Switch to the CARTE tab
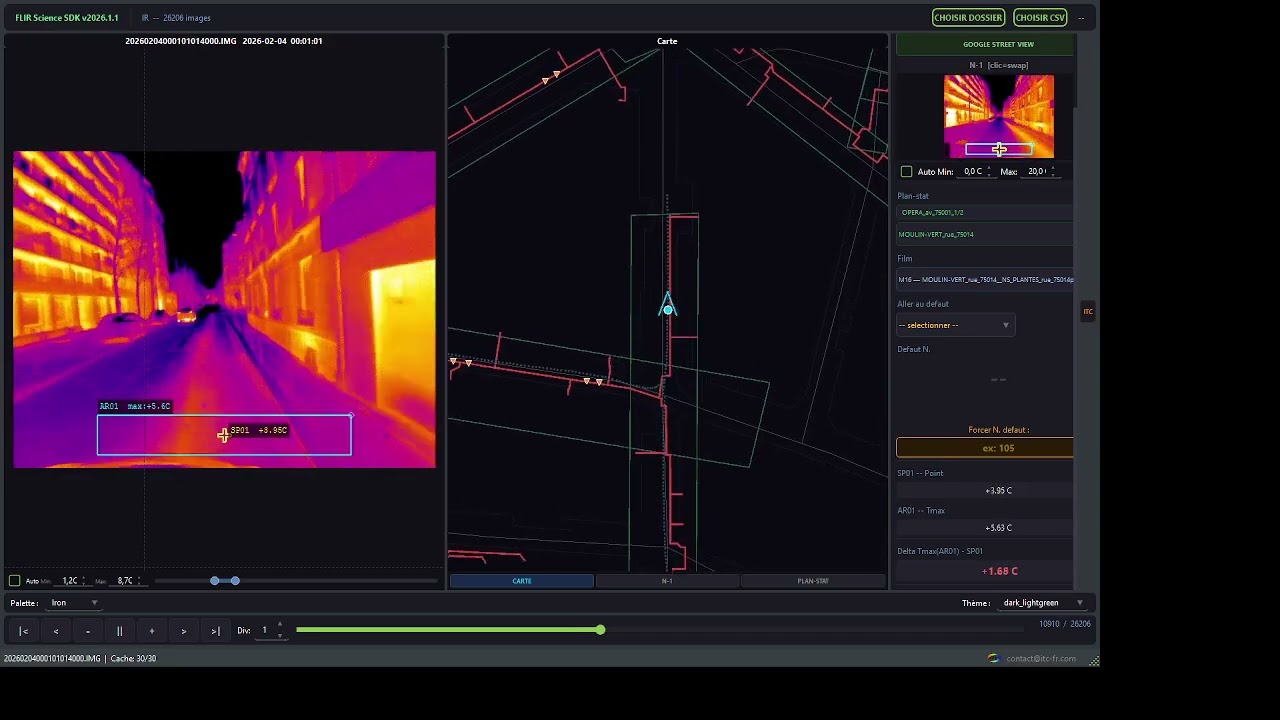The width and height of the screenshot is (1280, 720). (522, 581)
